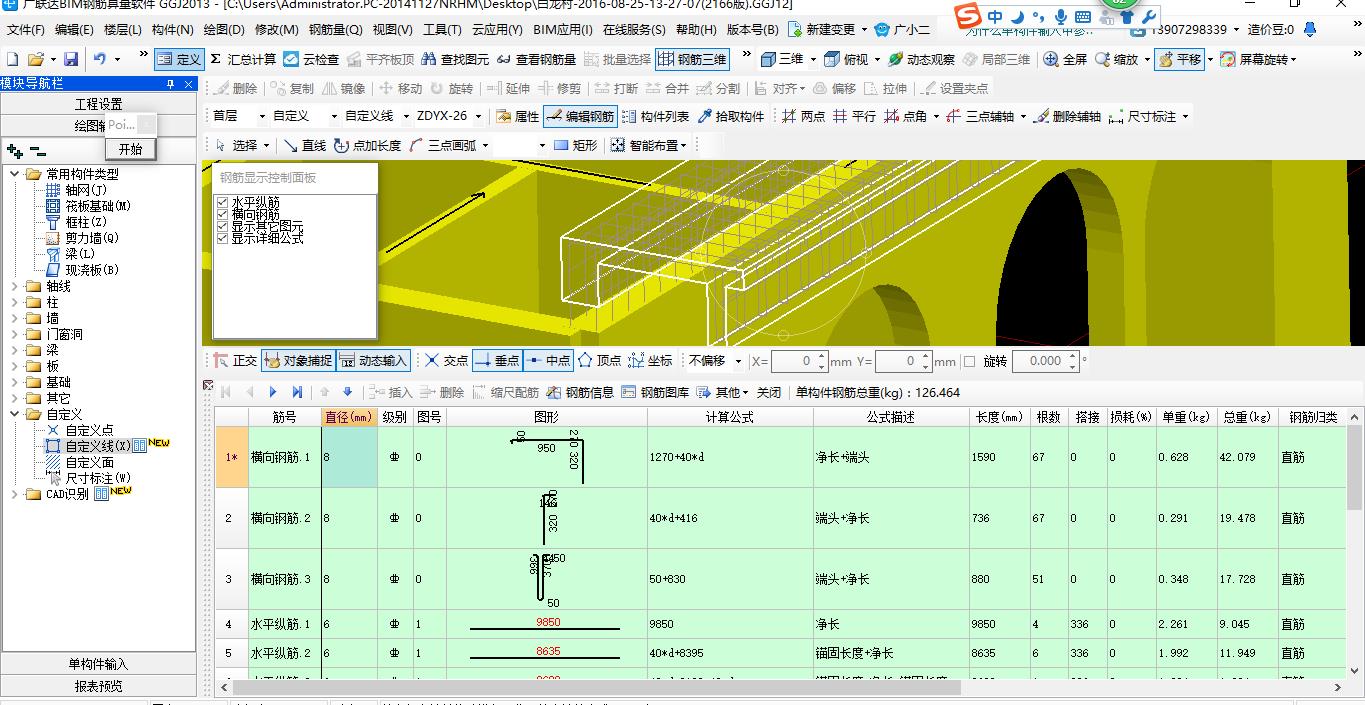Viewport: 1365px width, 705px height.
Task: Open the 俯视 view dropdown arrow
Action: (x=877, y=59)
